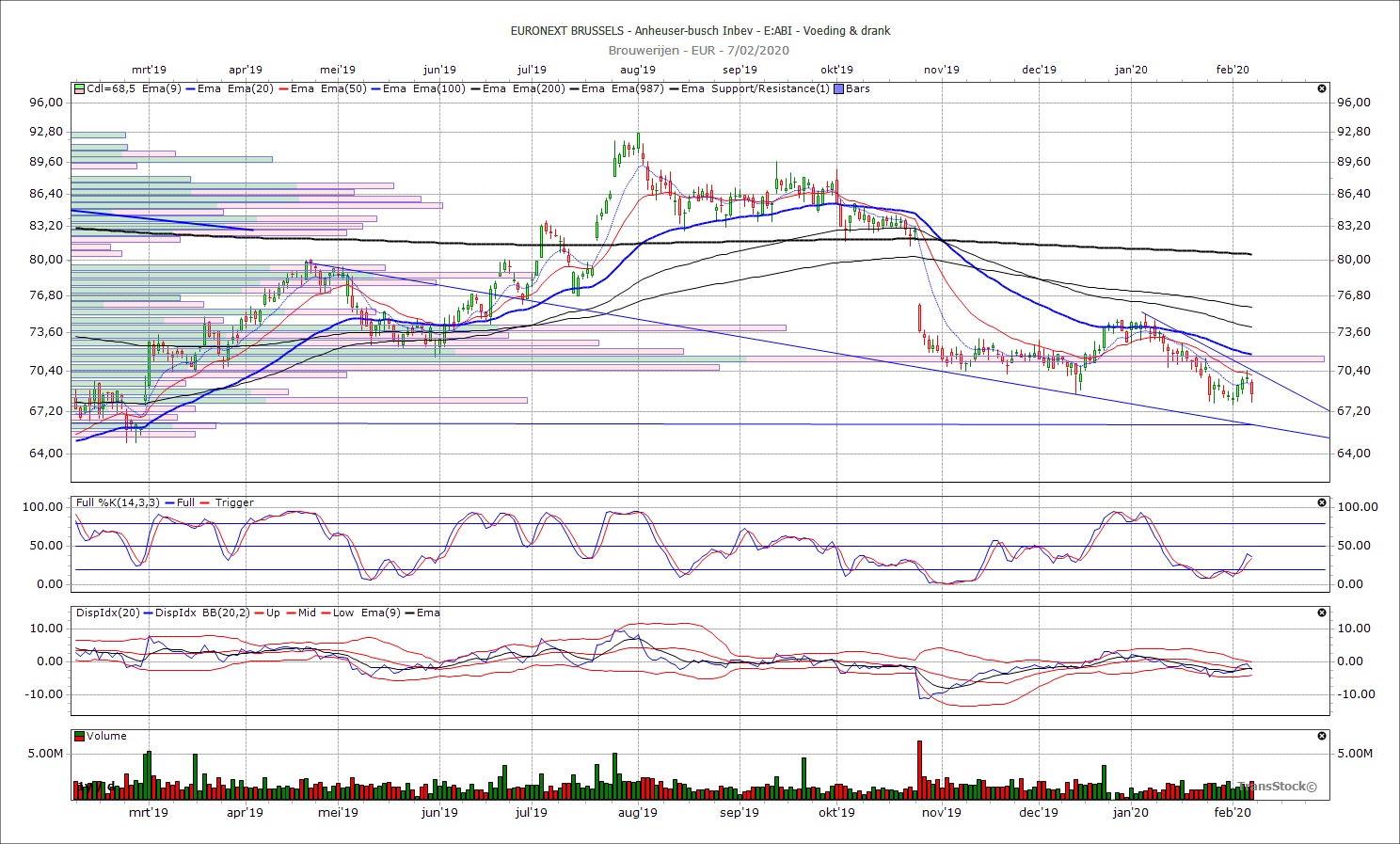Click the subtitle Brouwerijen - EUR - 7/02/2020
1400x844 pixels.
coord(699,50)
